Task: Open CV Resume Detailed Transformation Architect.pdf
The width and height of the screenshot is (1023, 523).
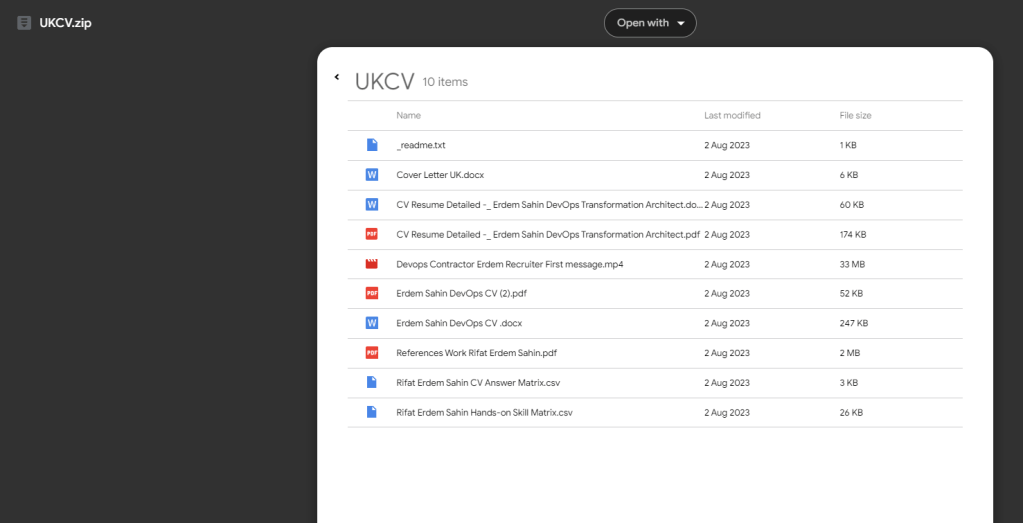Action: click(548, 234)
